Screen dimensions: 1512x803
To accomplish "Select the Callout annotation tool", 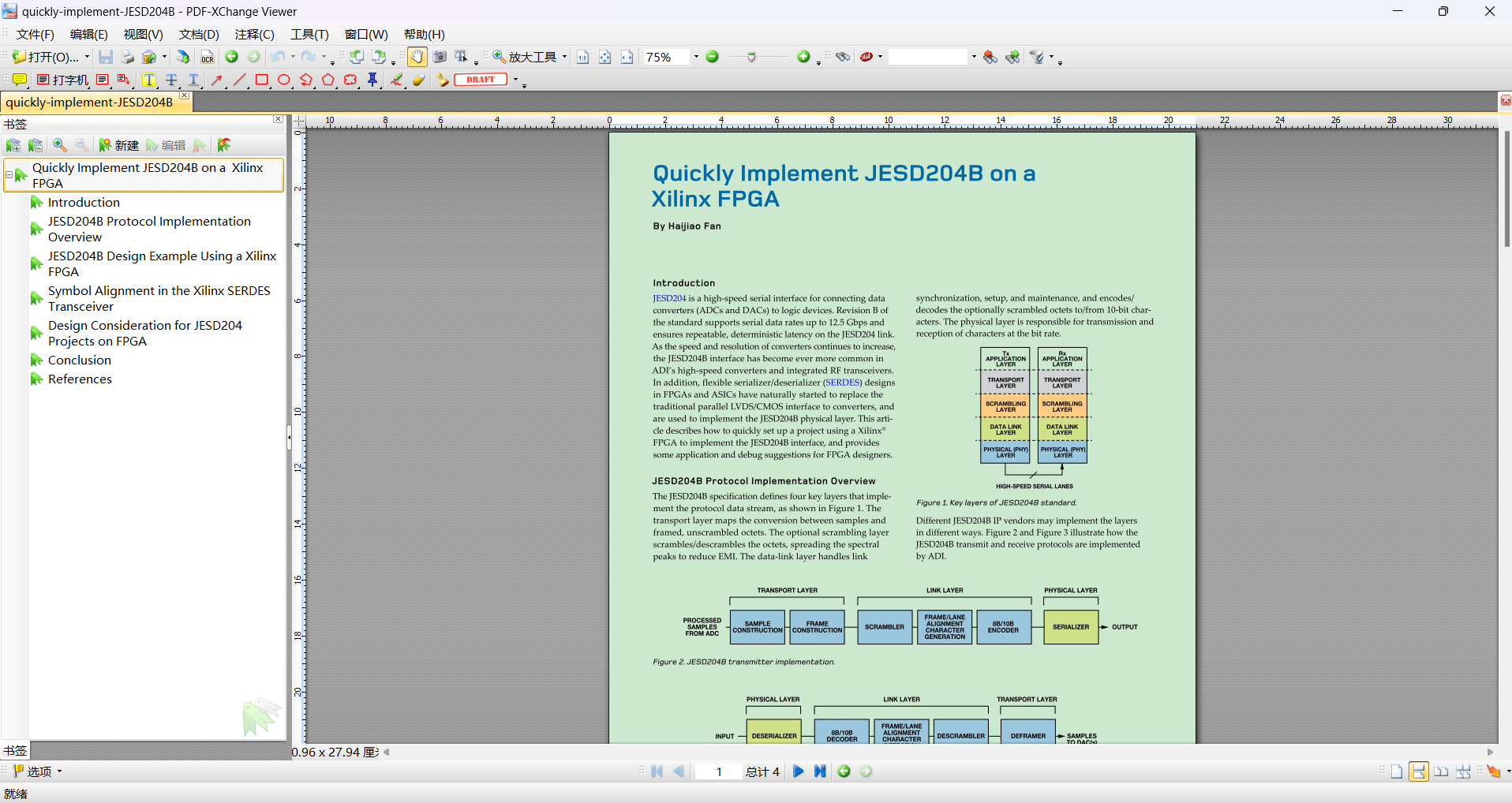I will coord(124,80).
